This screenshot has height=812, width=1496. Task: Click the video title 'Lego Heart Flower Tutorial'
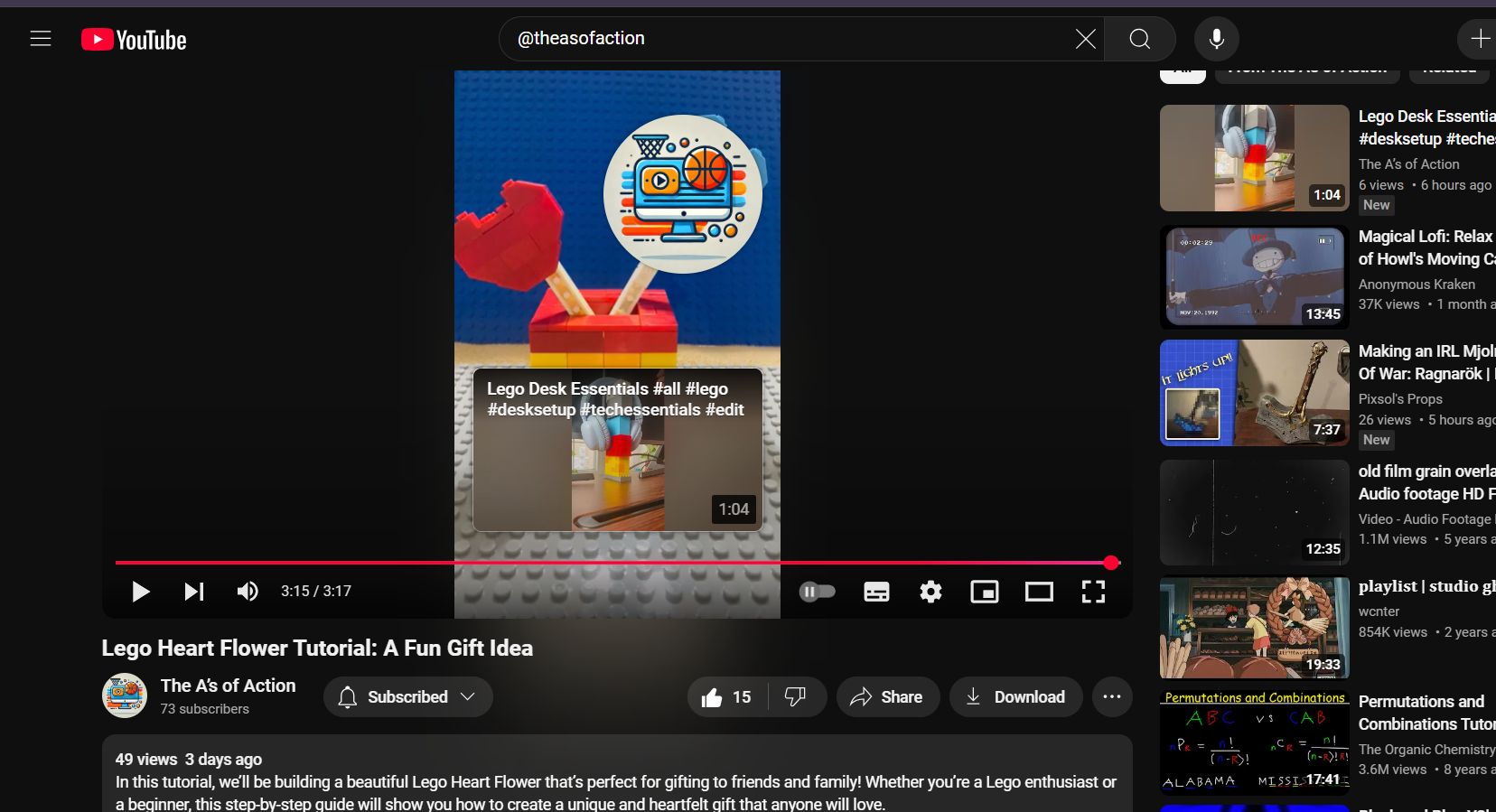click(317, 649)
